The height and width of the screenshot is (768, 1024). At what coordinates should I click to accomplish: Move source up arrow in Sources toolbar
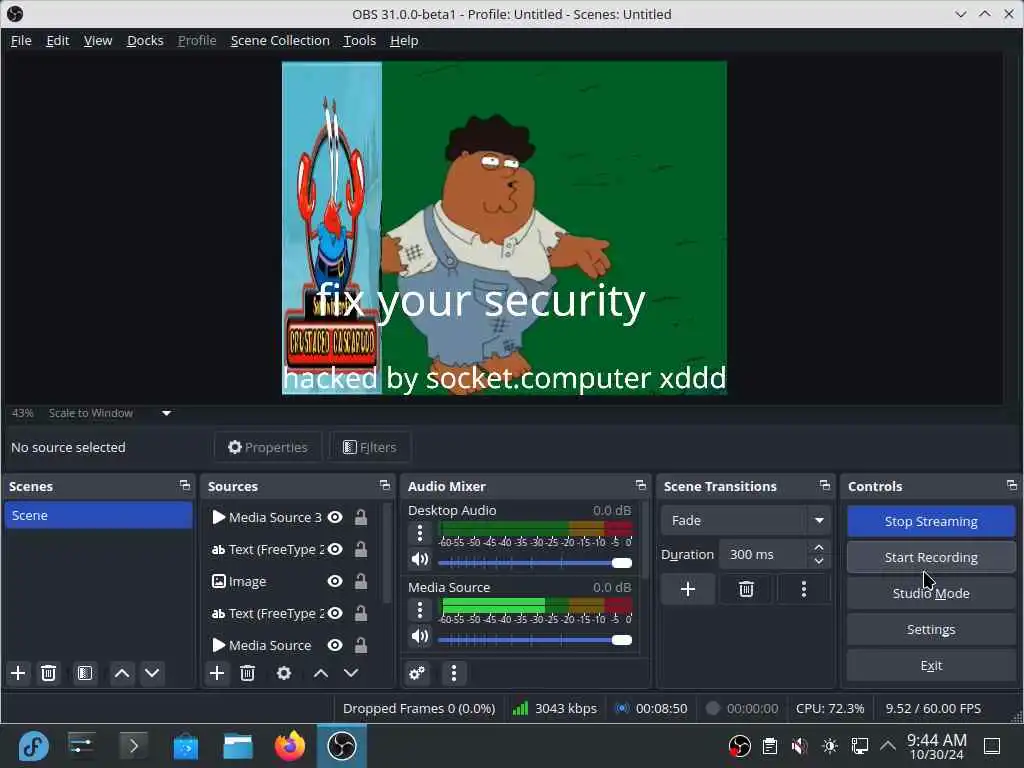click(321, 673)
